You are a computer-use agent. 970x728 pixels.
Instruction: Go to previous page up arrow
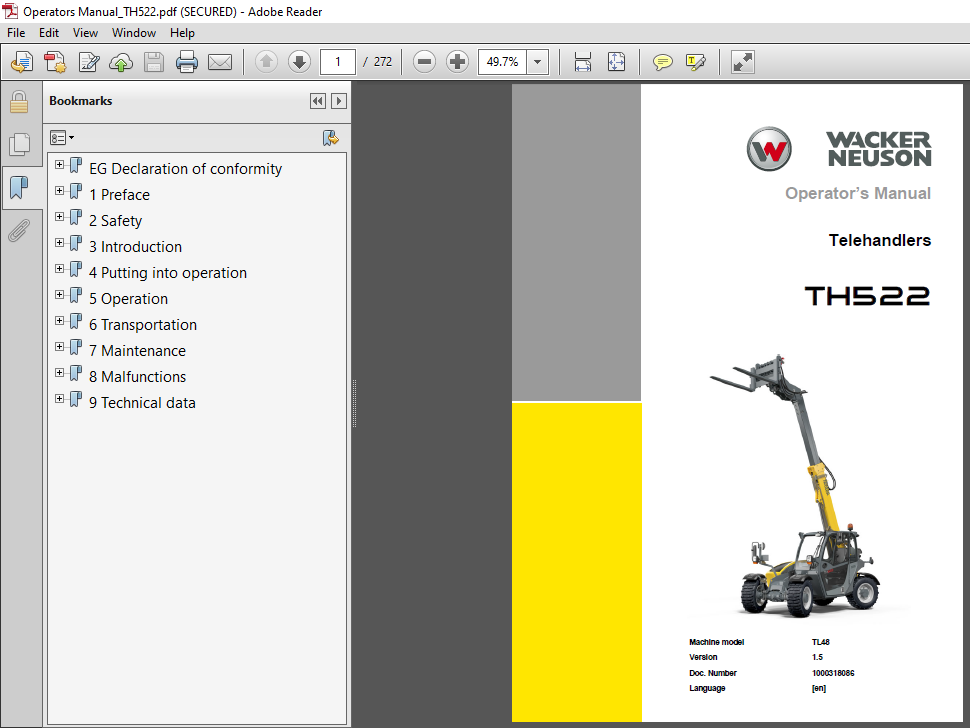pos(267,62)
